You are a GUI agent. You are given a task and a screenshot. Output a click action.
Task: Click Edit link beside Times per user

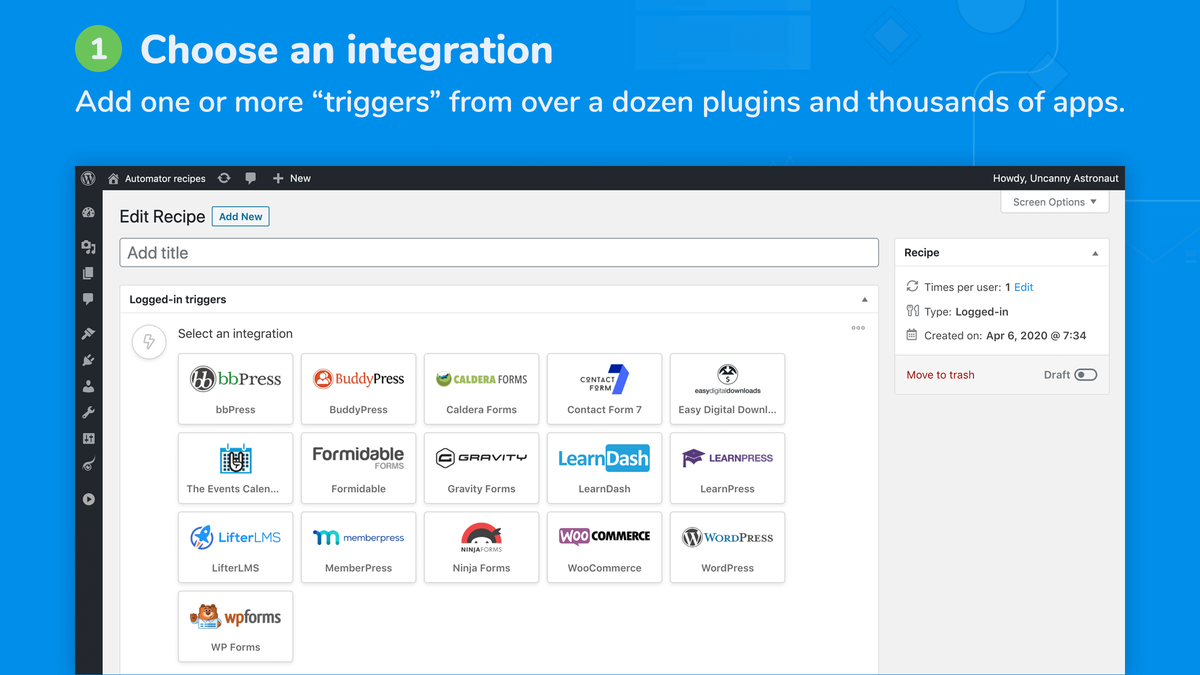pyautogui.click(x=1024, y=287)
